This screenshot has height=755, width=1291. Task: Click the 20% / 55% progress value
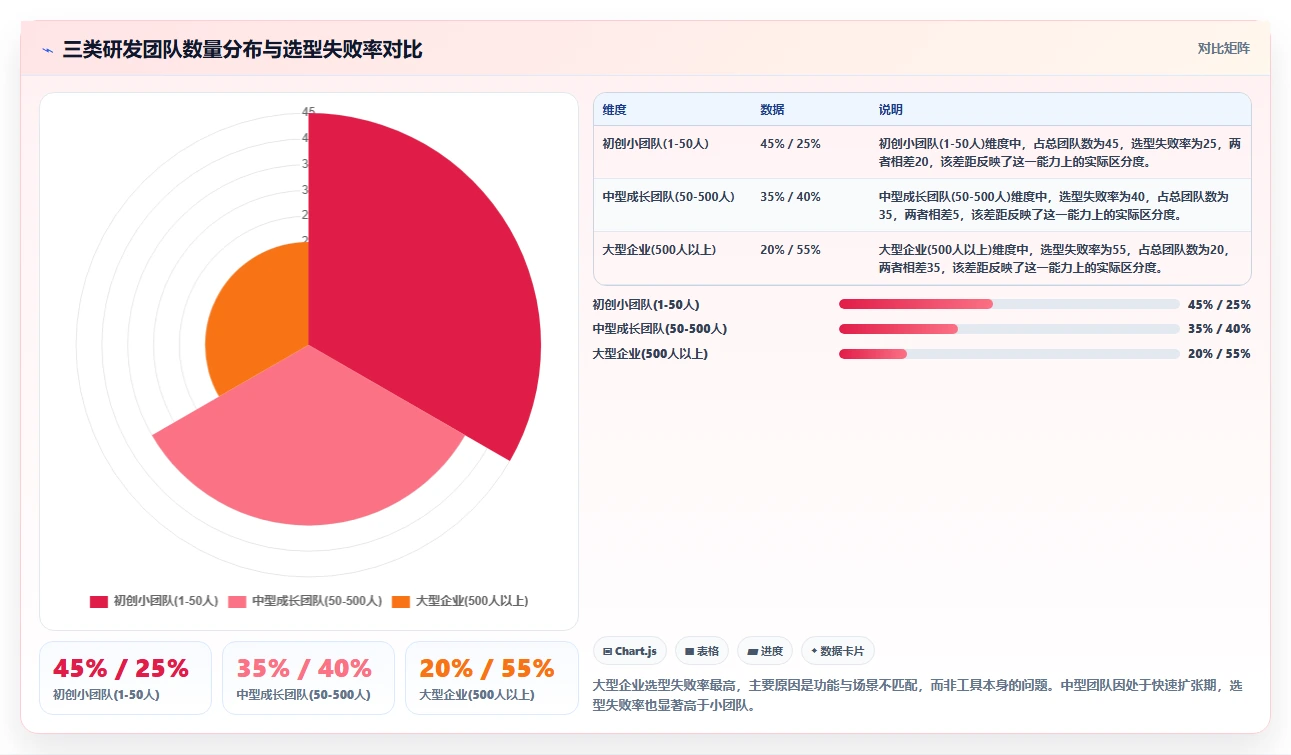1219,354
